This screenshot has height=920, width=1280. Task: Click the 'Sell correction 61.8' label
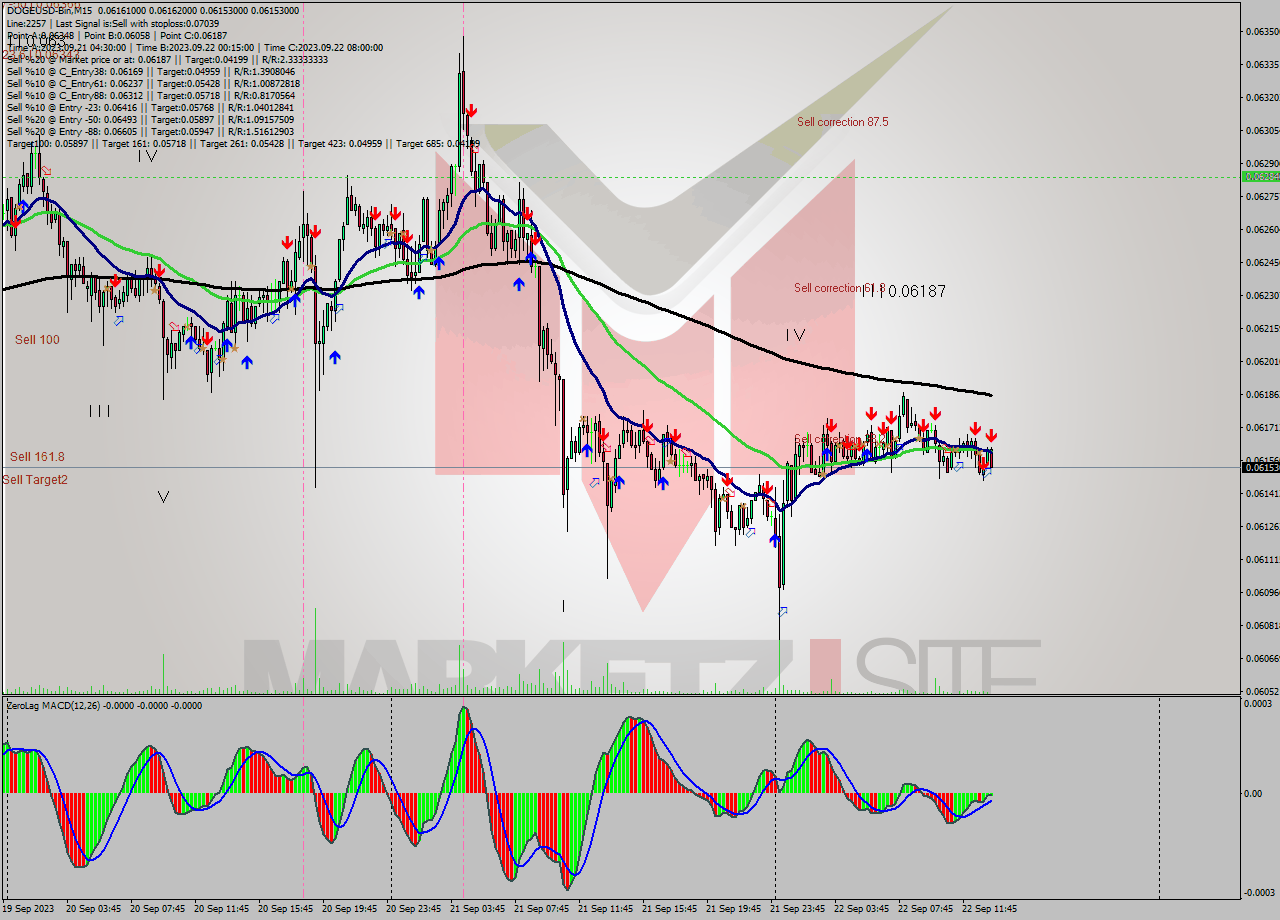tap(839, 288)
